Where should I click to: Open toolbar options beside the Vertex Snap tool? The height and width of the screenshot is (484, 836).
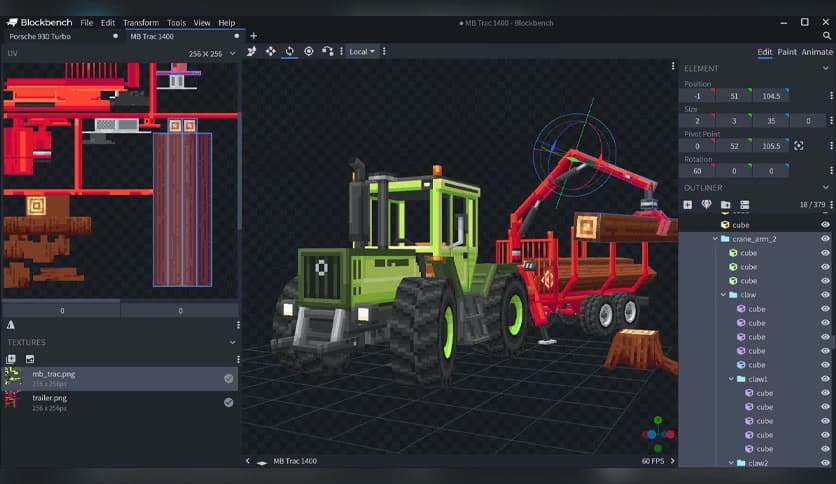341,51
